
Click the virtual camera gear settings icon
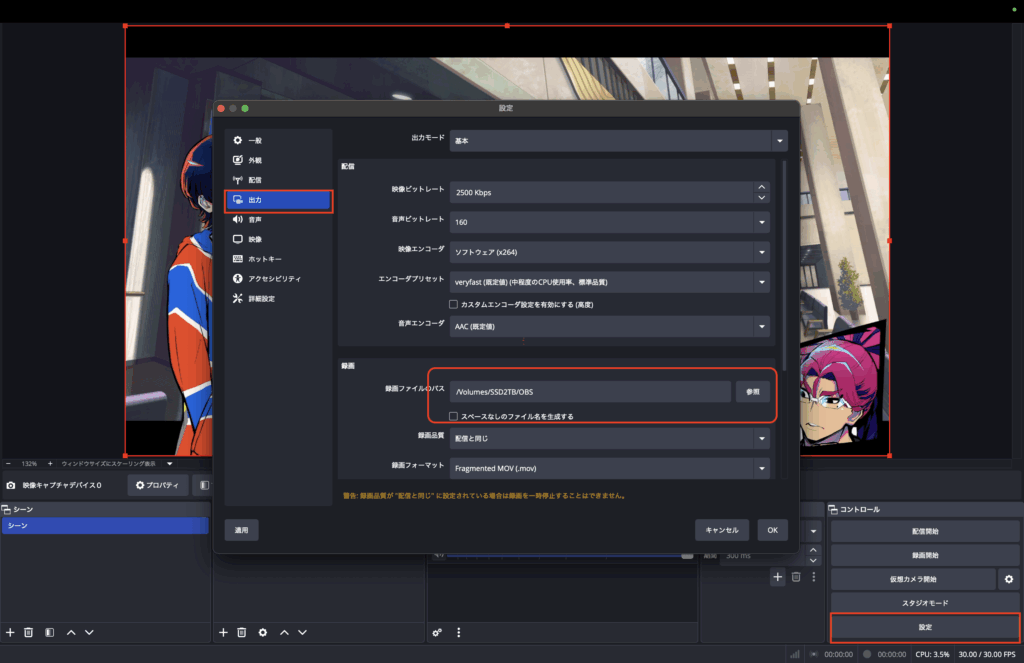tap(1009, 579)
